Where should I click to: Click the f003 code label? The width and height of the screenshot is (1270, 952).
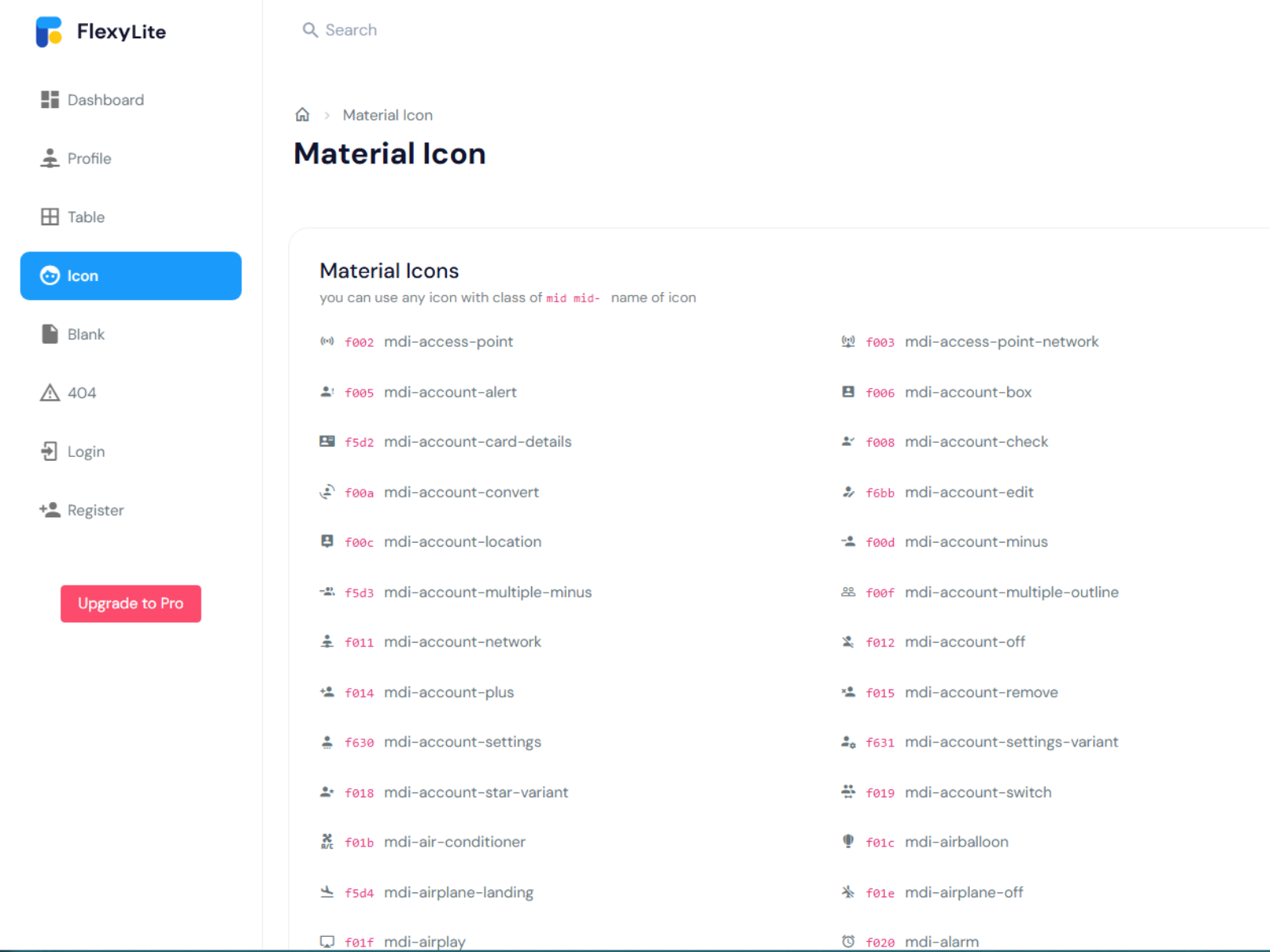(x=880, y=343)
